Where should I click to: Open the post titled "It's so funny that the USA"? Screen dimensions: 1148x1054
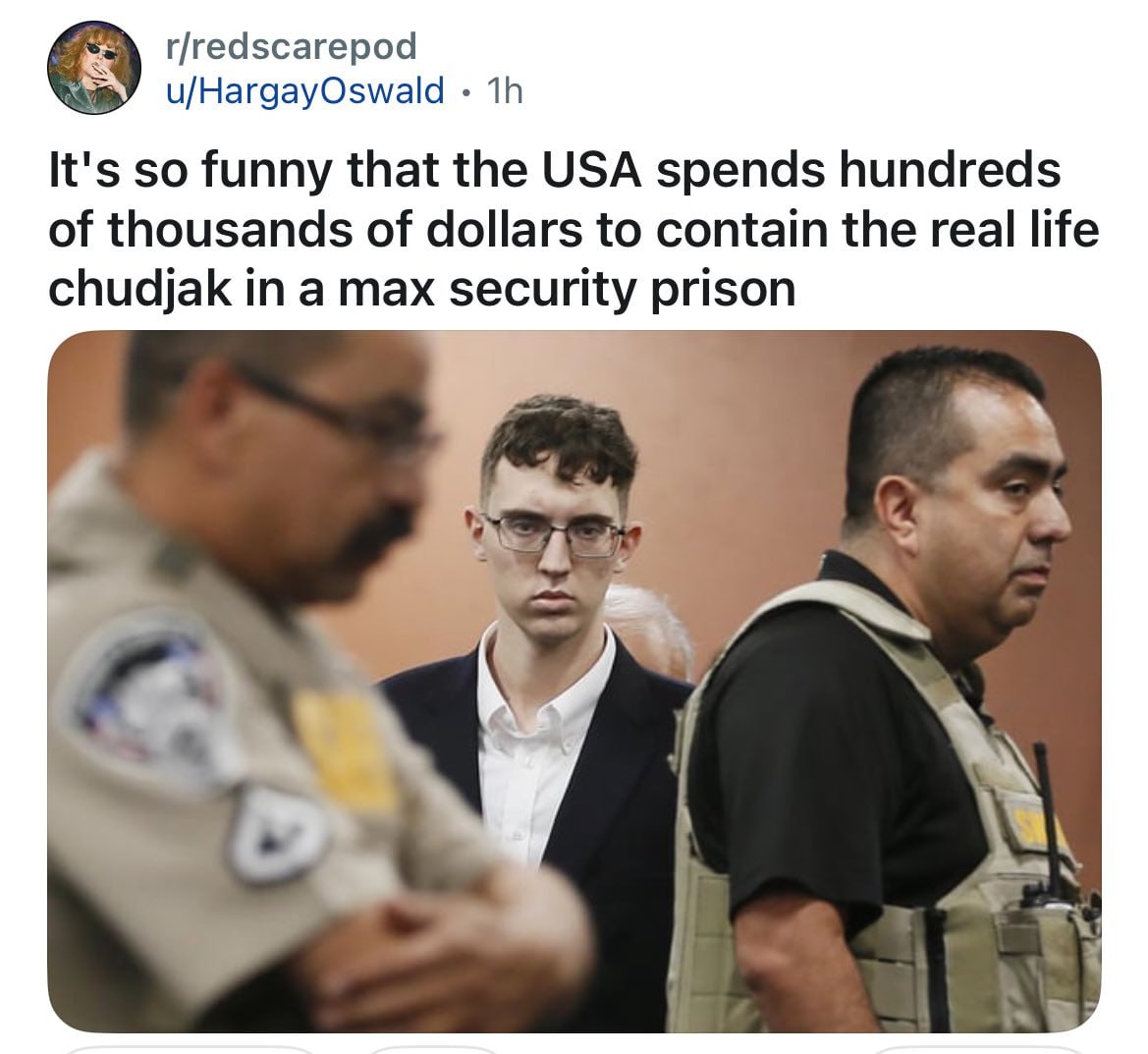tap(574, 229)
